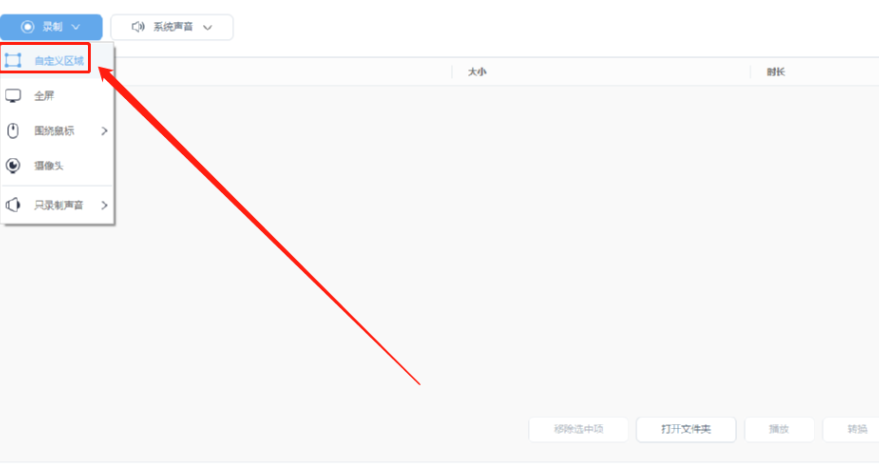The width and height of the screenshot is (879, 466).
Task: Choose the 自定义区域 menu entry text
Action: click(59, 61)
